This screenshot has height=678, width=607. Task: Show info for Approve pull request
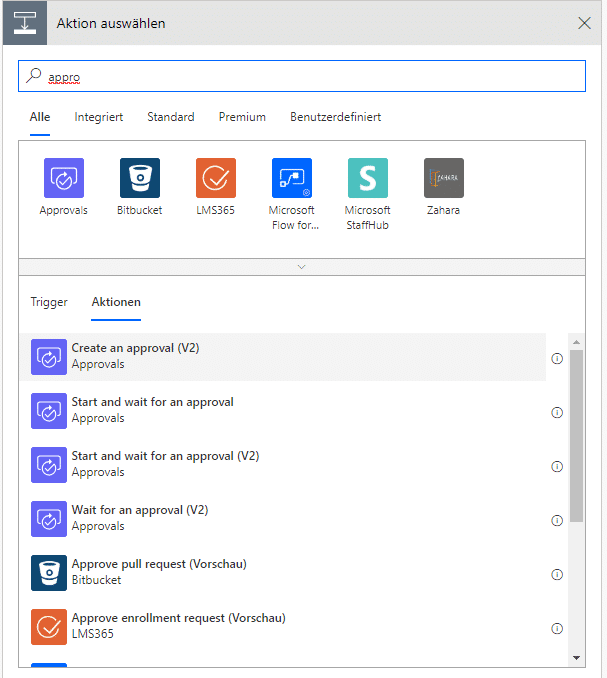point(557,574)
